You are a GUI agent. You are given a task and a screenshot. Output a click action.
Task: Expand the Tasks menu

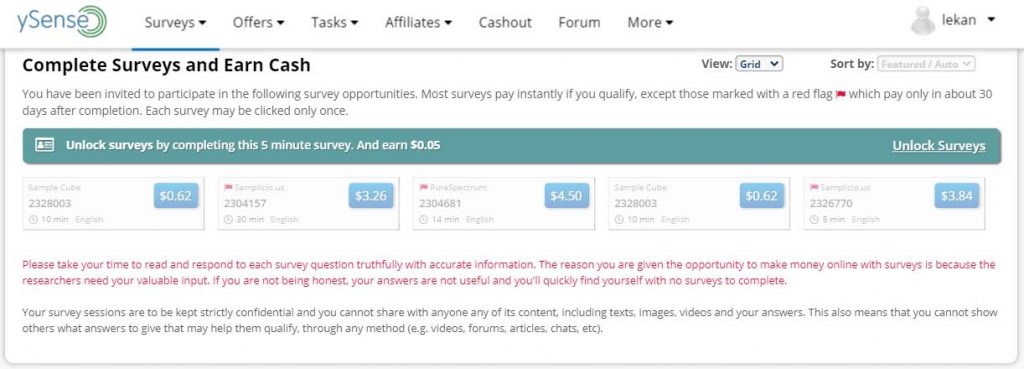coord(334,22)
